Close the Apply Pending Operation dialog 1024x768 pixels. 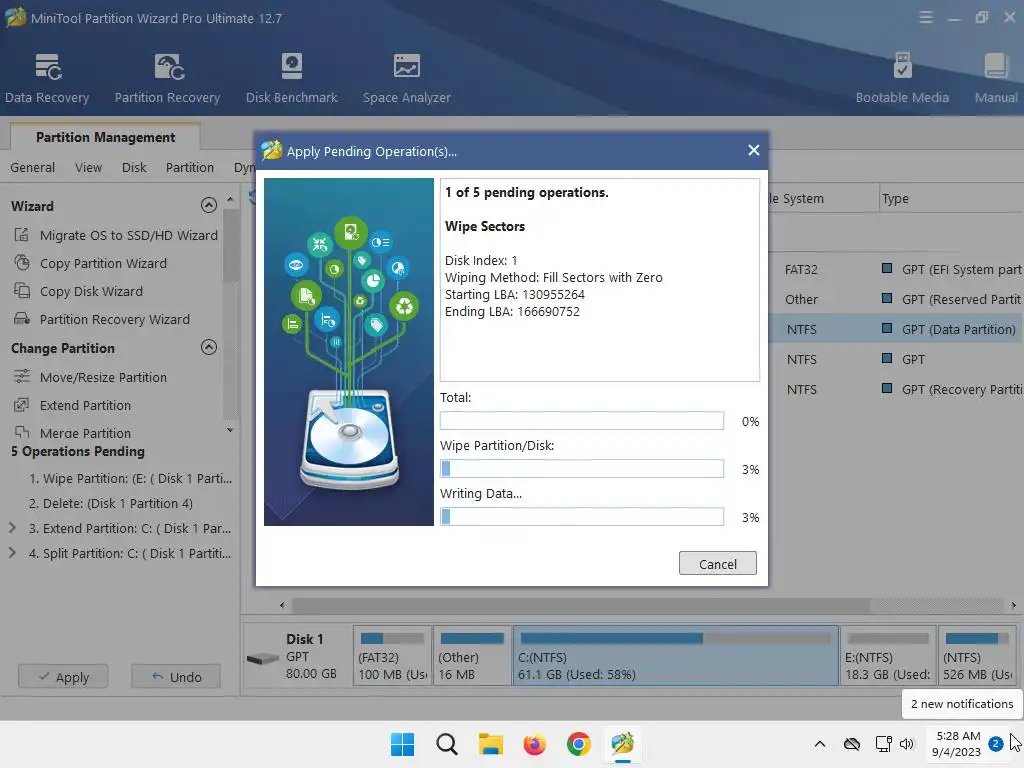click(x=753, y=151)
